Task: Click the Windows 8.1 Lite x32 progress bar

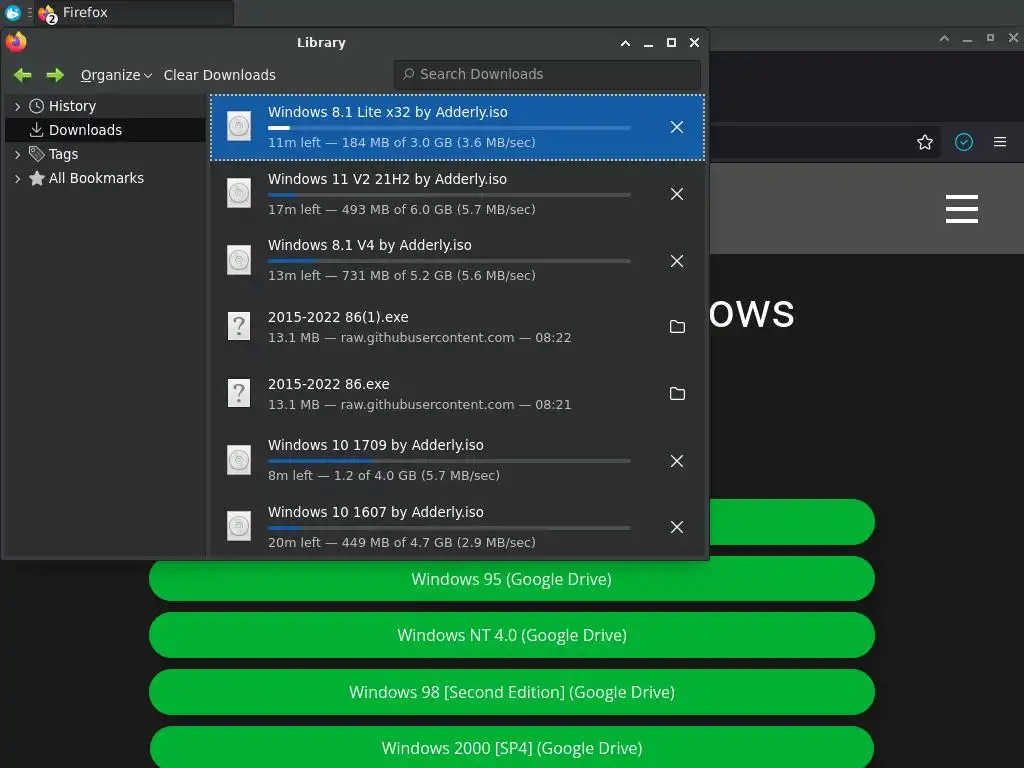Action: pyautogui.click(x=449, y=128)
